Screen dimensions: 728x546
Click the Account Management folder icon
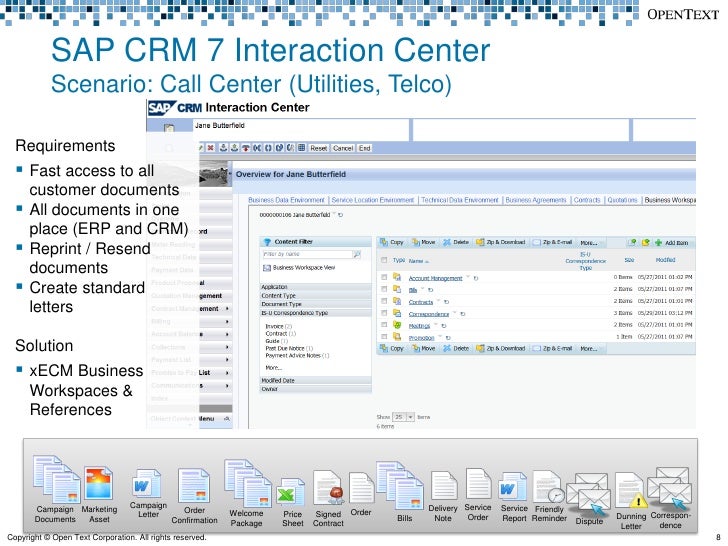[x=397, y=277]
